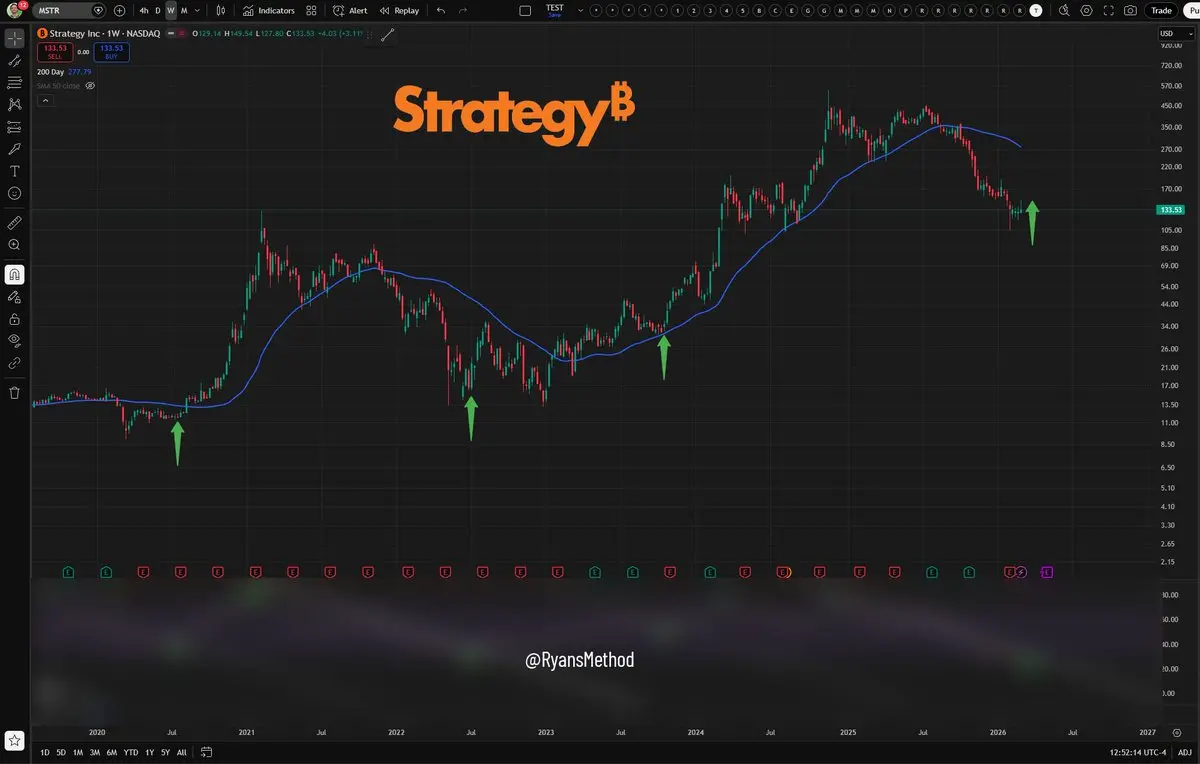Undo the last chart action
The image size is (1200, 764).
click(x=441, y=10)
